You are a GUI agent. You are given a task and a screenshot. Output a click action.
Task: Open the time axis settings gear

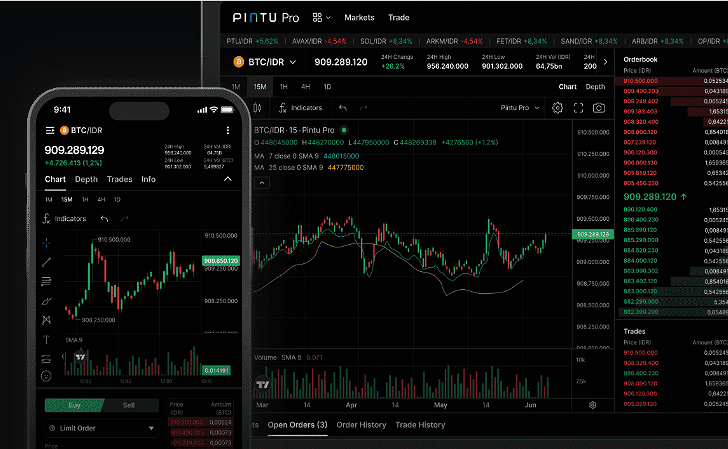(592, 405)
